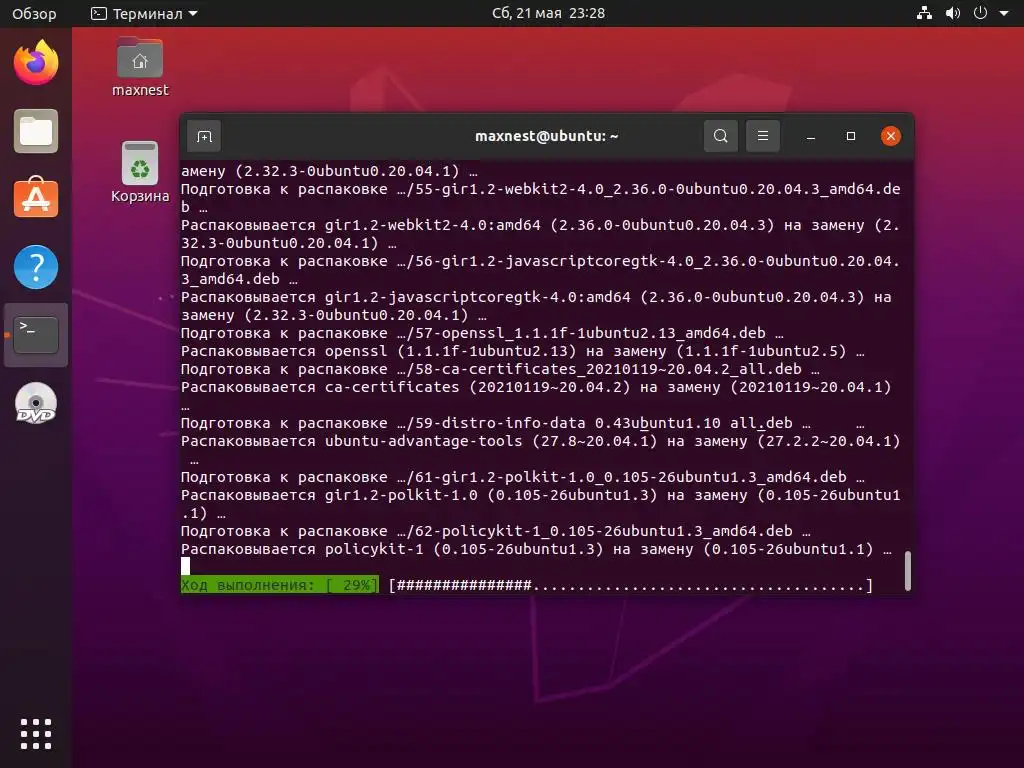
Task: Click the 57-openssl deb line
Action: tap(482, 333)
